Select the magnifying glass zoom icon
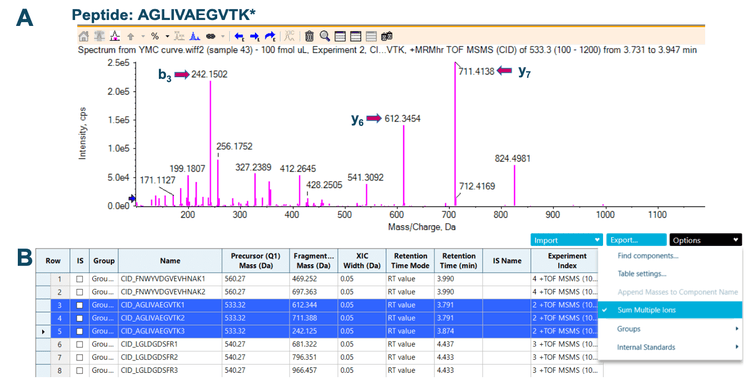The height and width of the screenshot is (382, 750). click(x=325, y=36)
